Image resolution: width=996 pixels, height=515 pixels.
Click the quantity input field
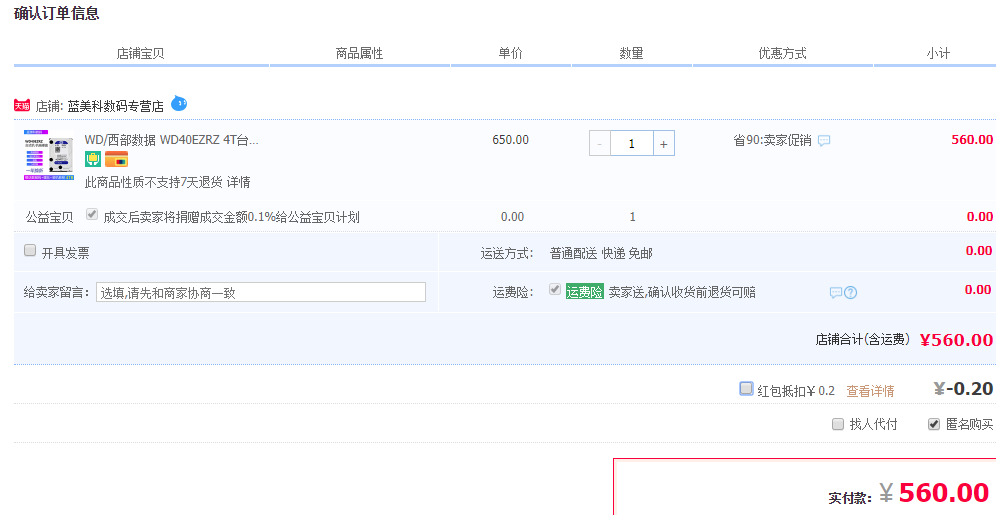(631, 144)
